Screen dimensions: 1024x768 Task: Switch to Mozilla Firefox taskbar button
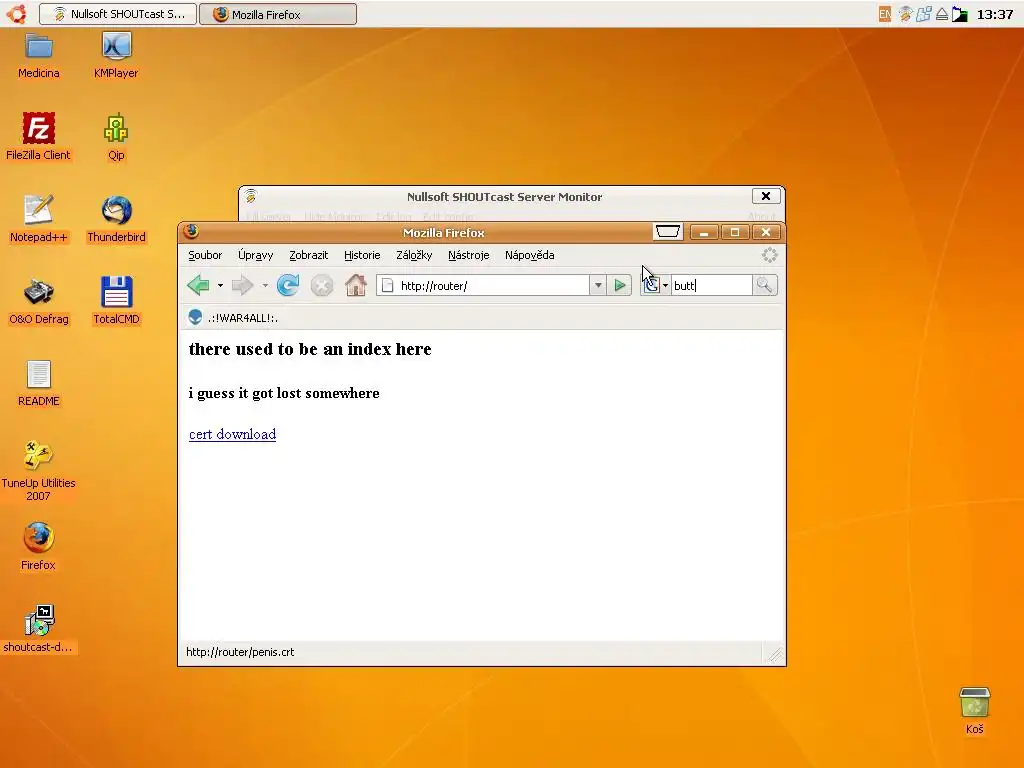[x=278, y=14]
